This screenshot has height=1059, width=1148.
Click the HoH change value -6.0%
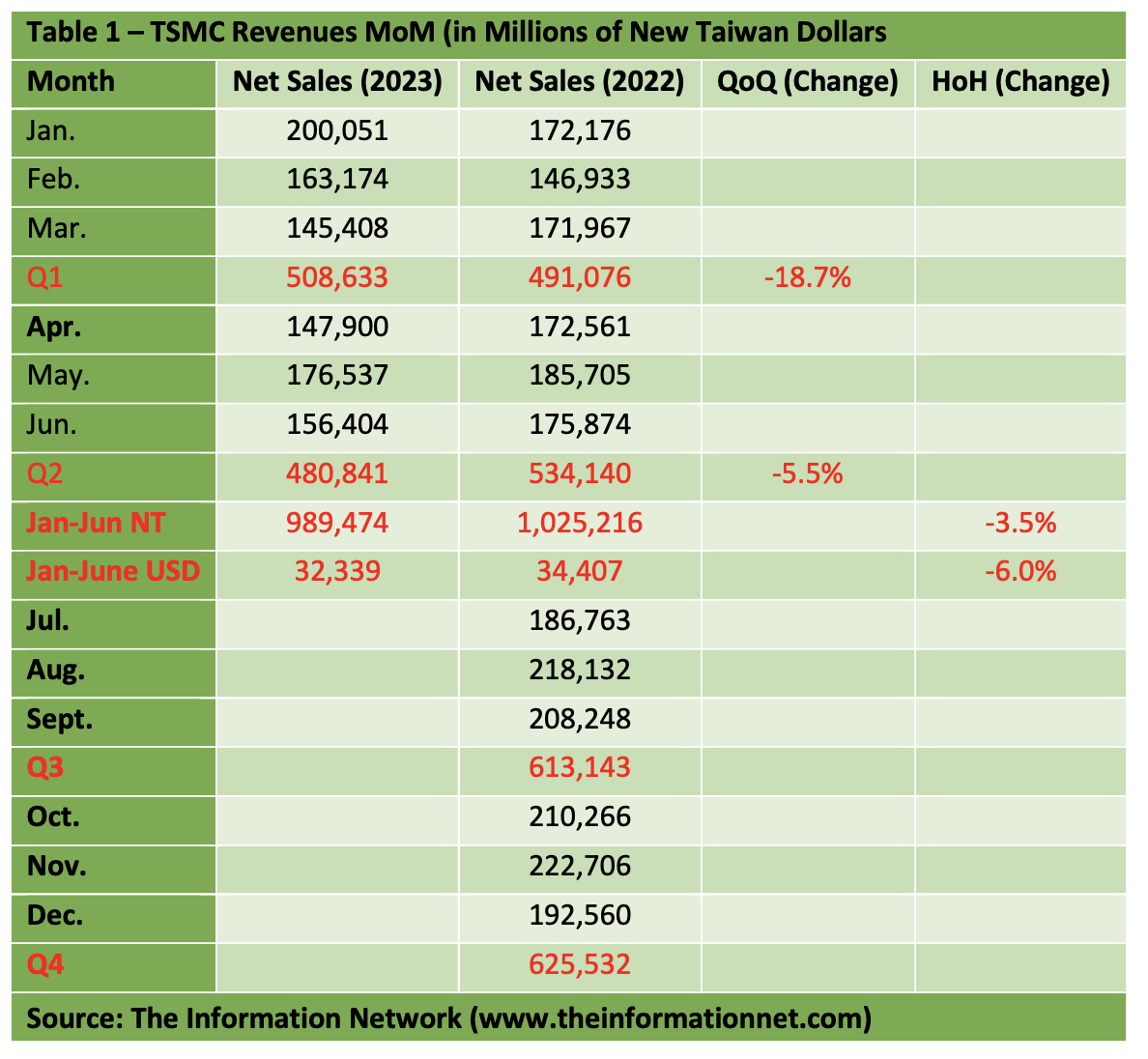coord(1020,572)
